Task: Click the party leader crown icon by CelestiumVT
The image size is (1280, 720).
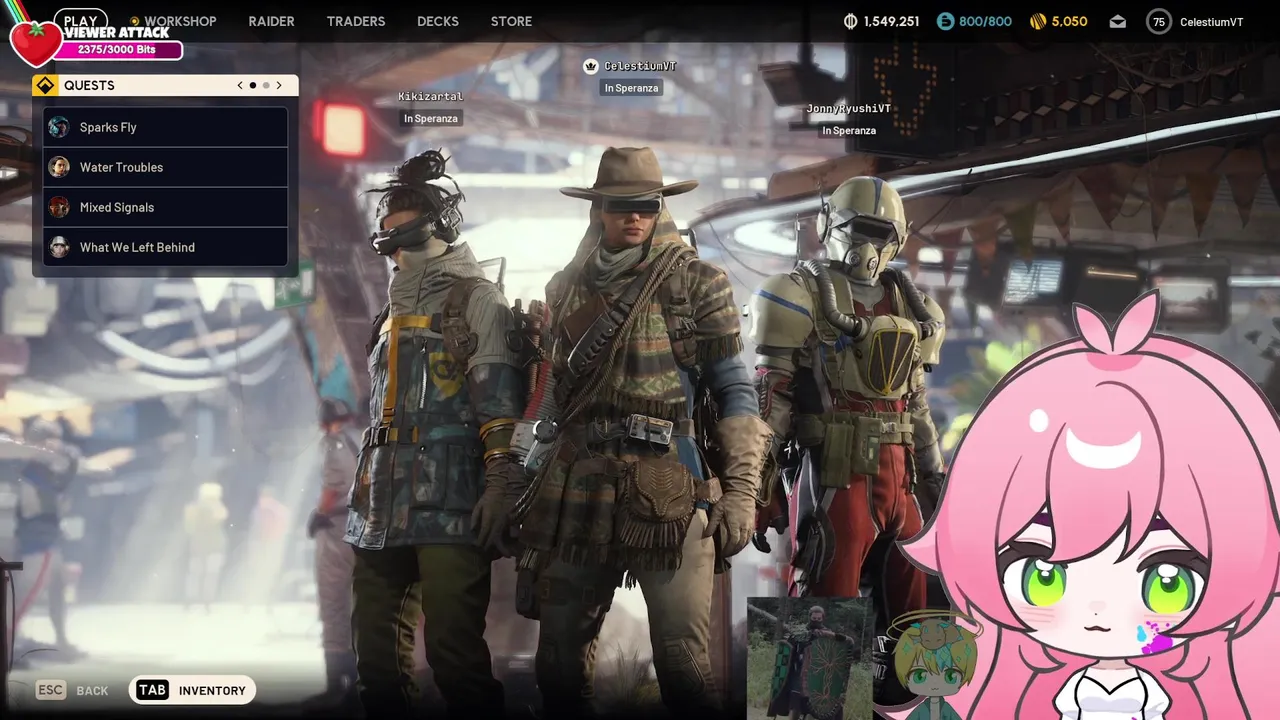Action: tap(591, 66)
